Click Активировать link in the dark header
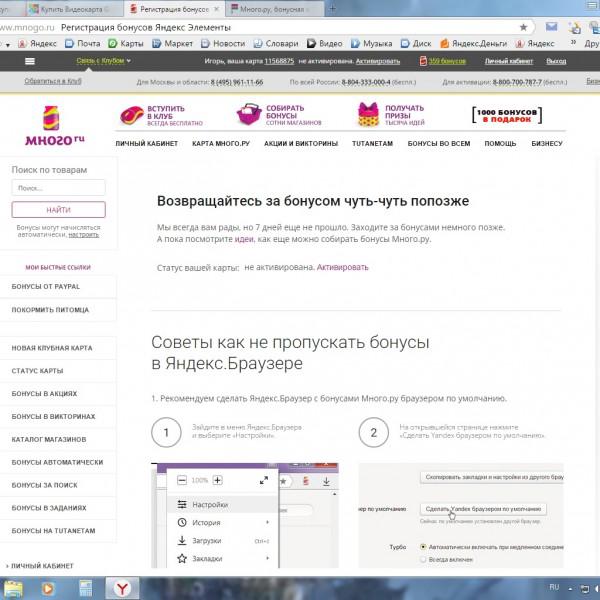The image size is (600, 600). click(378, 61)
